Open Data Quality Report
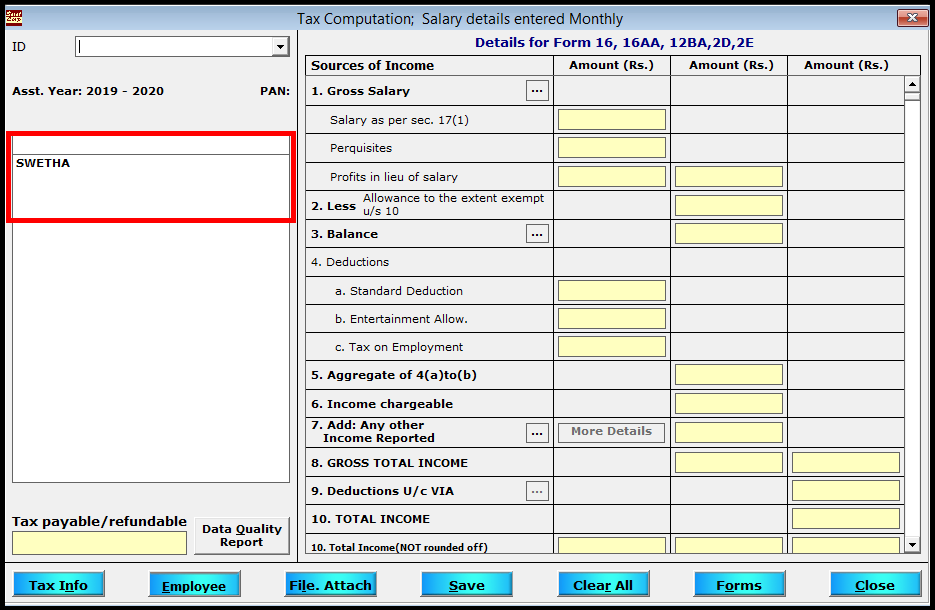The width and height of the screenshot is (935, 610). (x=242, y=535)
